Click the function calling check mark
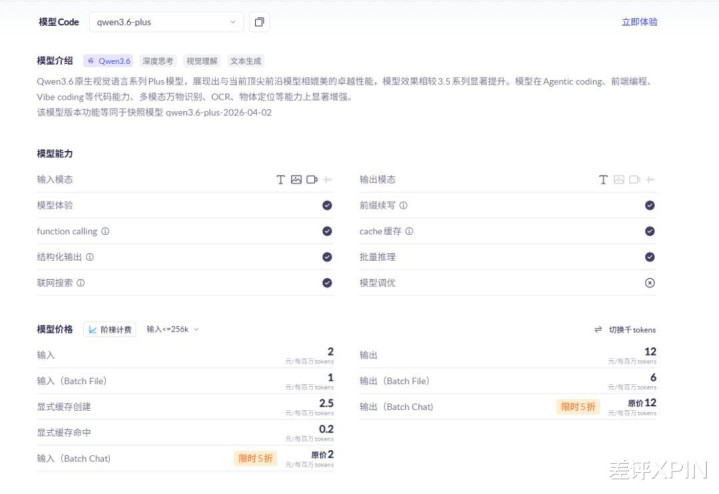The height and width of the screenshot is (494, 719). tap(327, 231)
